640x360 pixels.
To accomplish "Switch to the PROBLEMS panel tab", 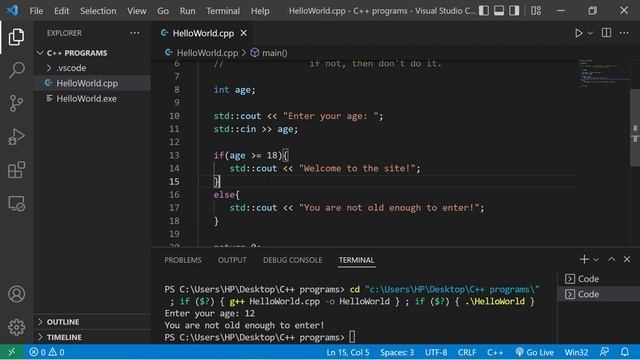I will [183, 260].
